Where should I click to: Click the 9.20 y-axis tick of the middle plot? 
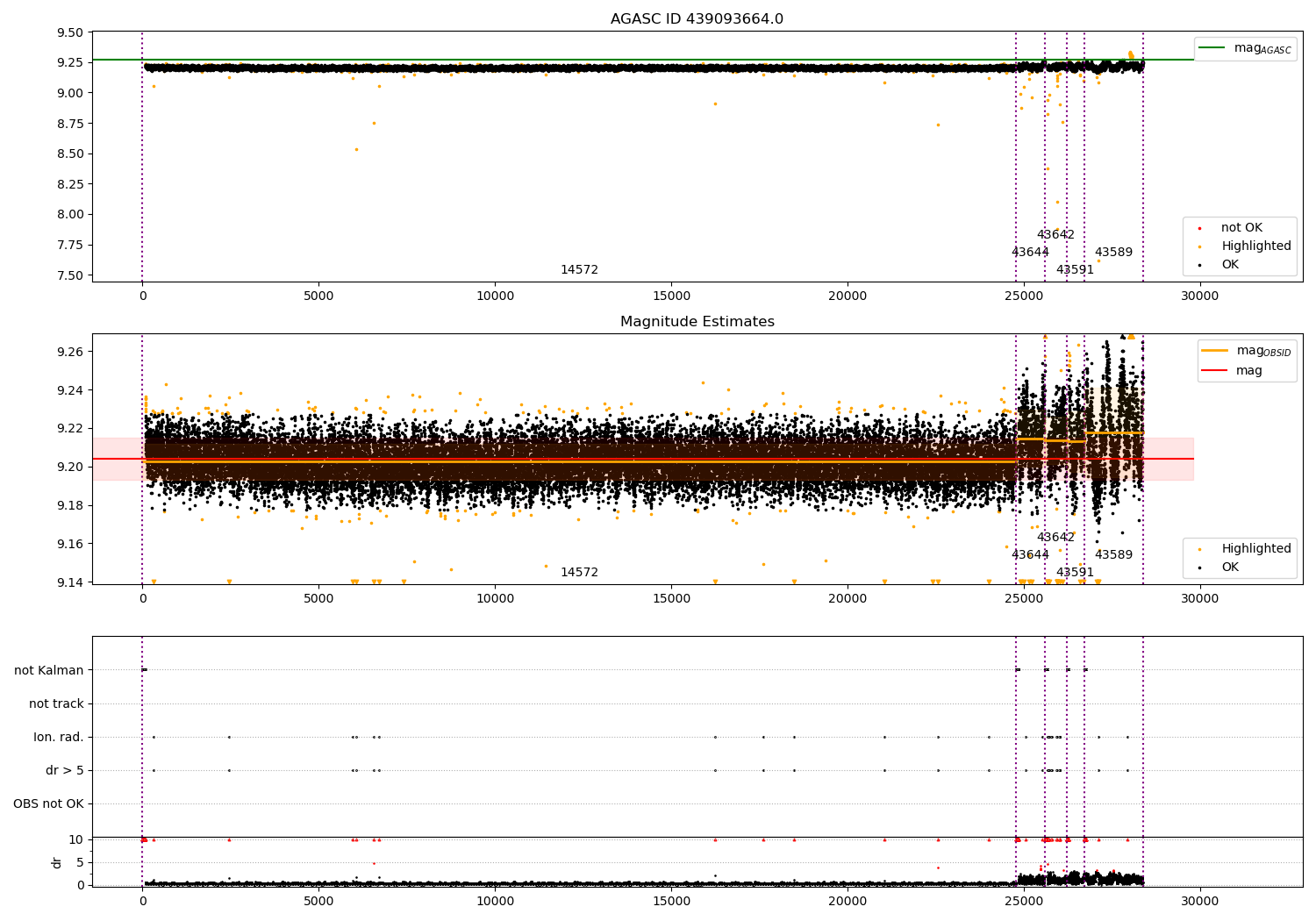click(x=70, y=467)
